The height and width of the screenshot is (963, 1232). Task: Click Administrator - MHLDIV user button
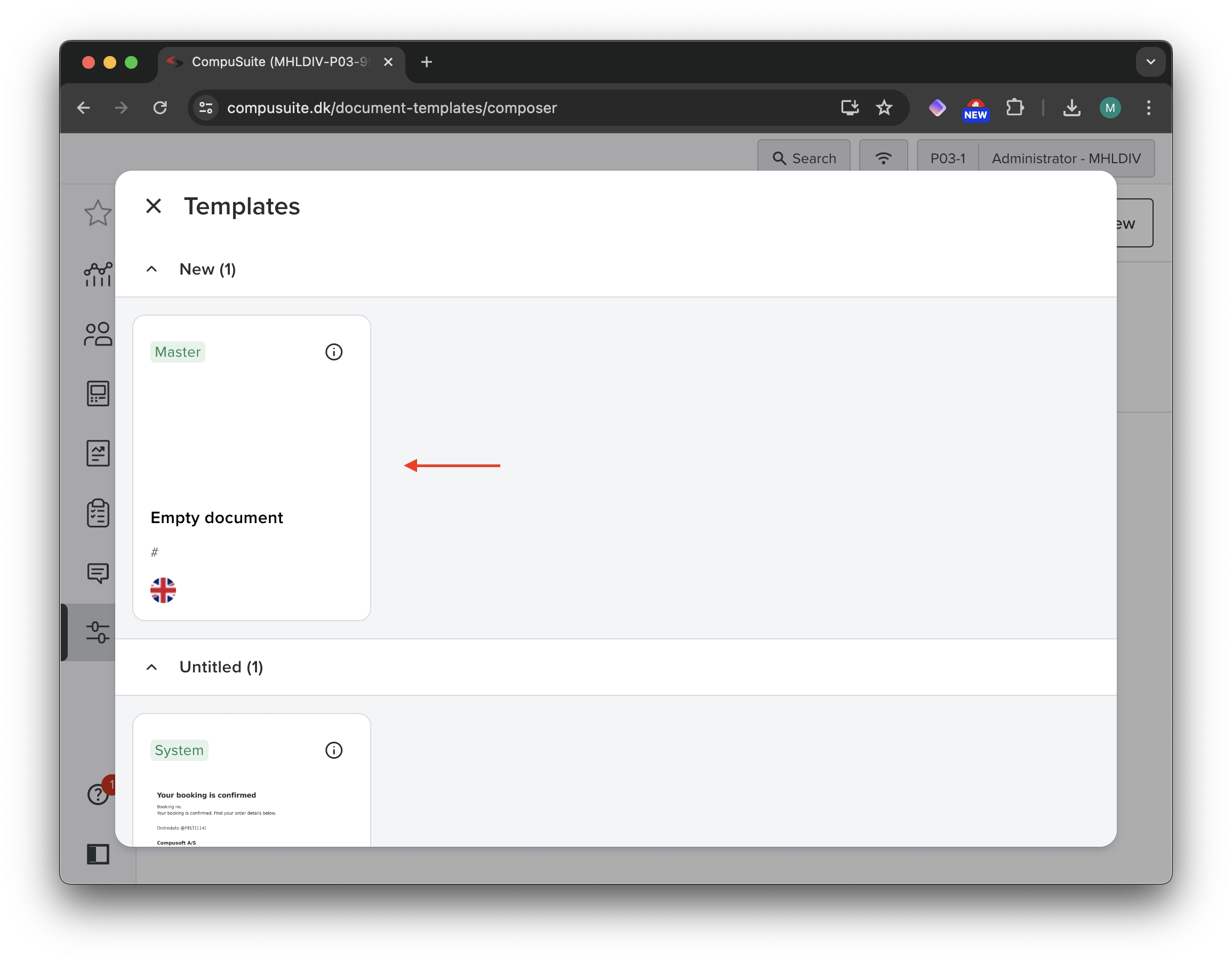[1066, 158]
